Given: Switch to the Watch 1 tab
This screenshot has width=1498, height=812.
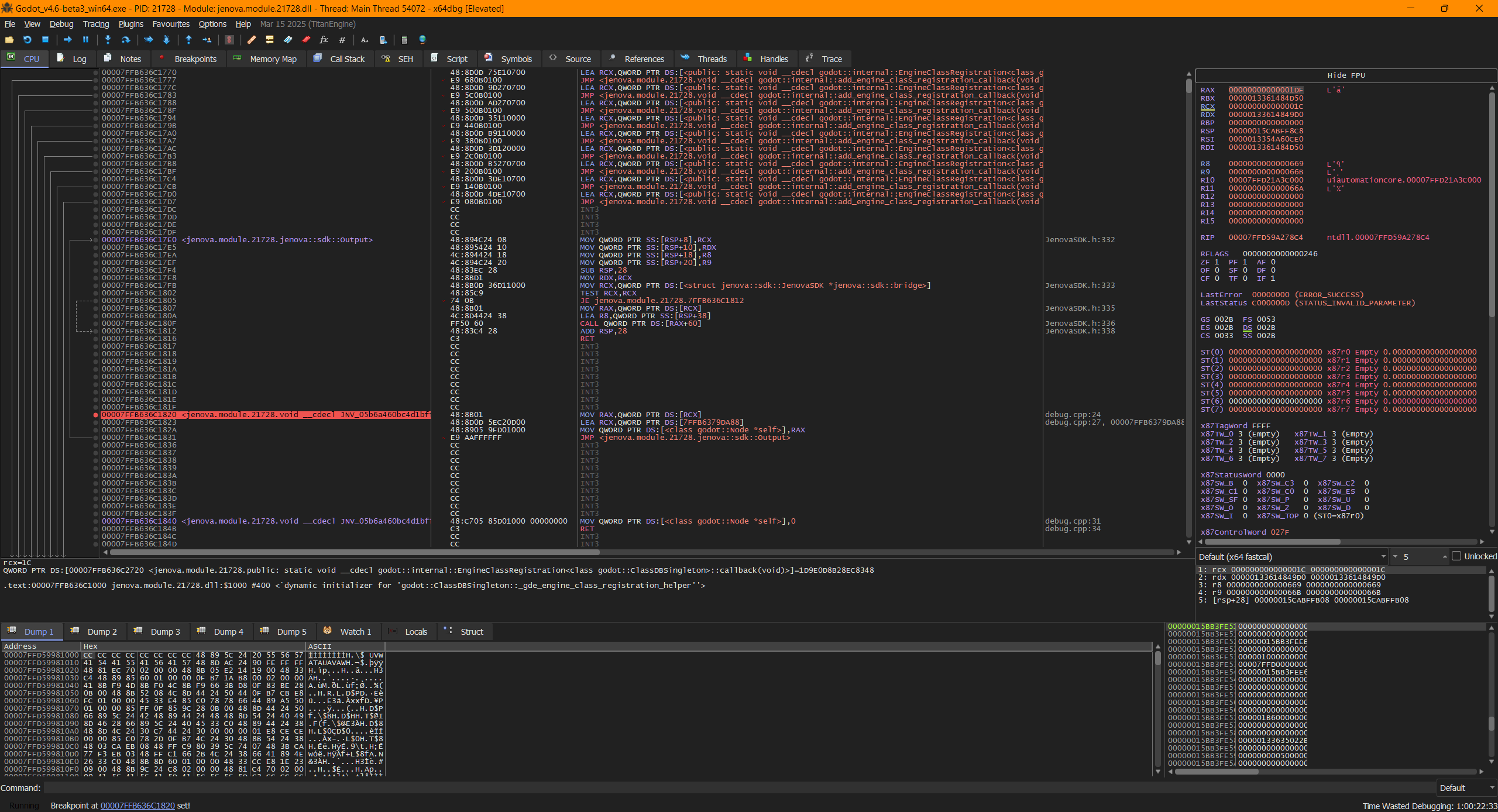Looking at the screenshot, I should pos(348,632).
